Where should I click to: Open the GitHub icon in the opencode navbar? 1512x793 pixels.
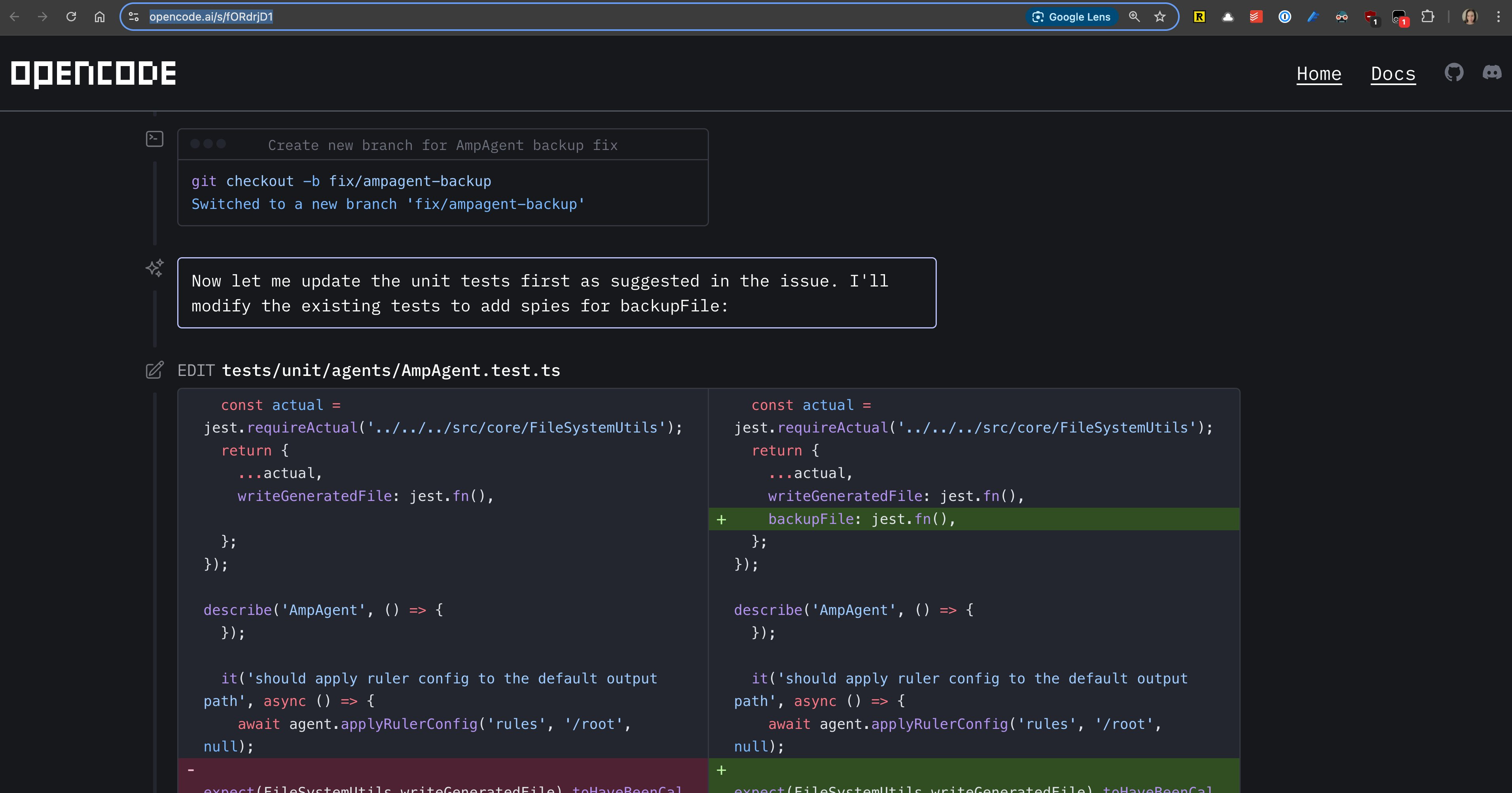click(1455, 73)
